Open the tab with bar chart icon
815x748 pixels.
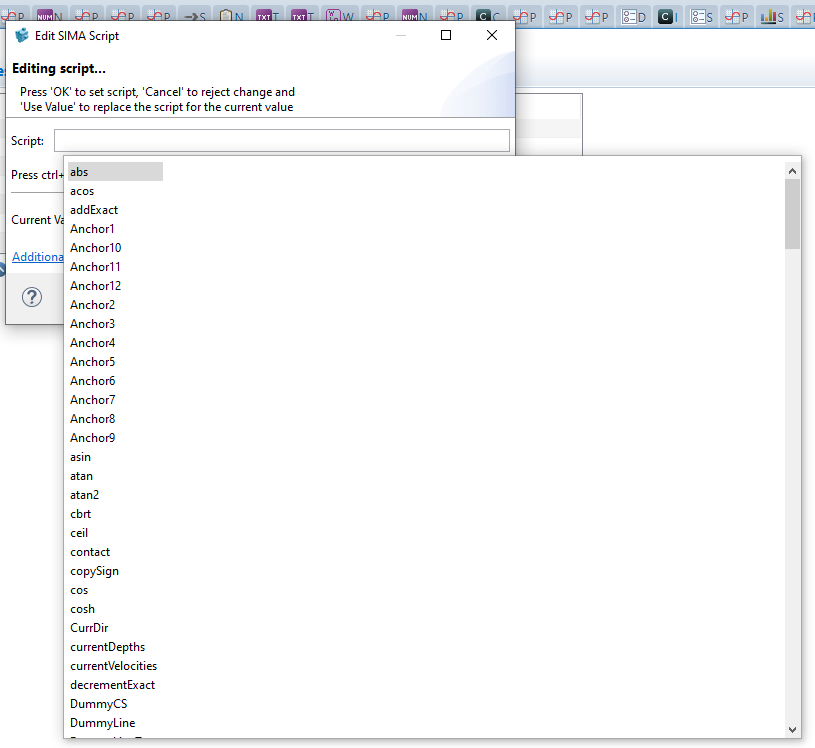point(771,16)
